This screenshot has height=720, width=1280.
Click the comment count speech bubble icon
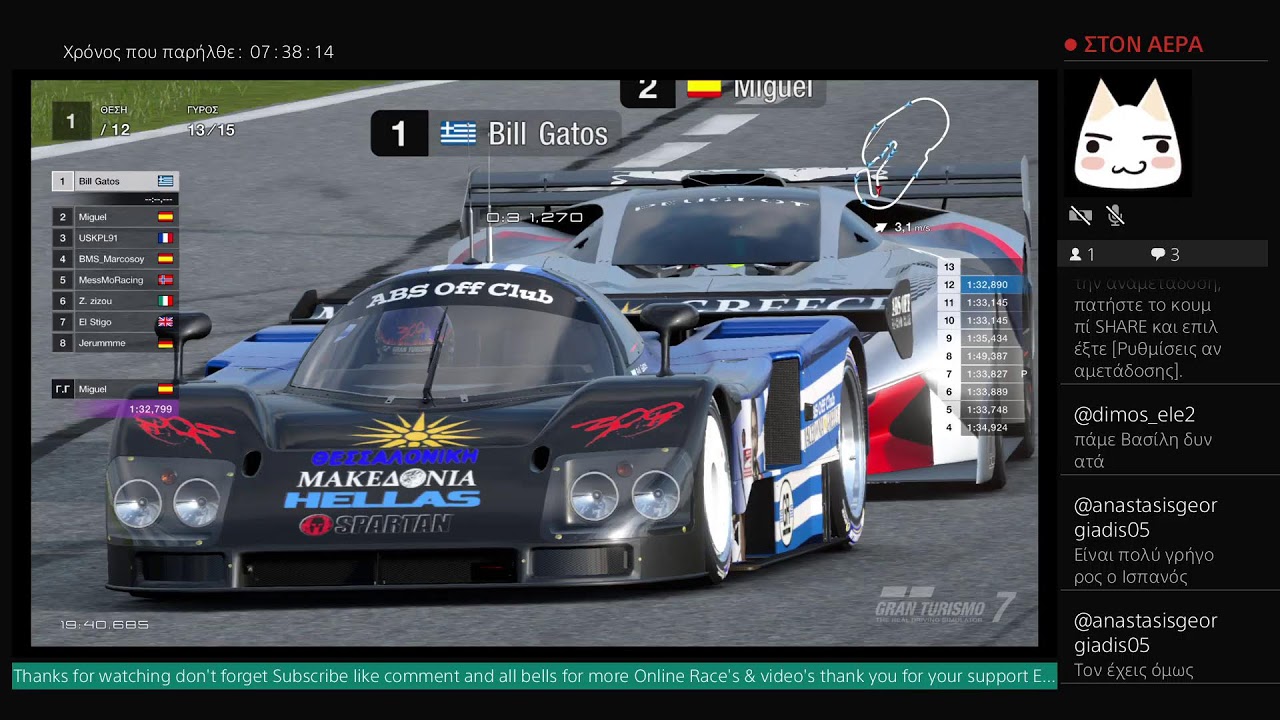[x=1158, y=255]
